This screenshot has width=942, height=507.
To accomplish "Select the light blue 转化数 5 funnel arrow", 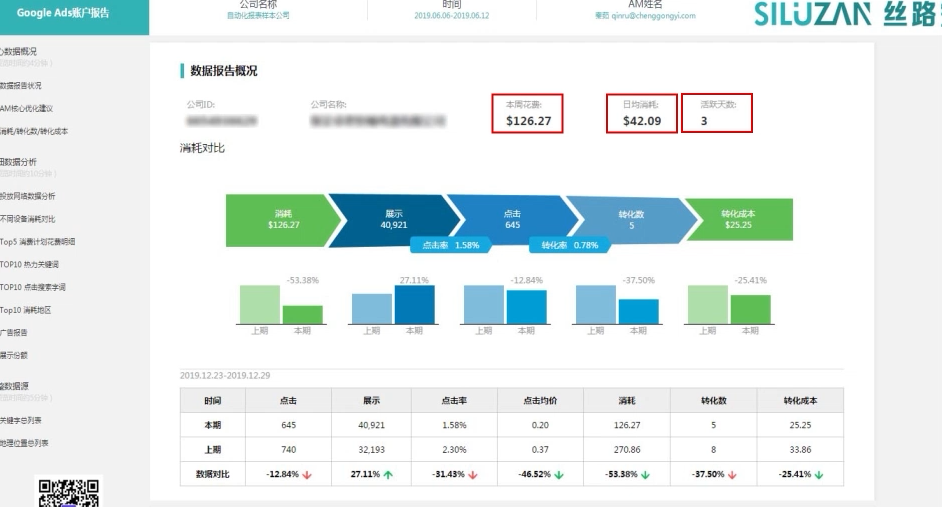I will pos(631,220).
